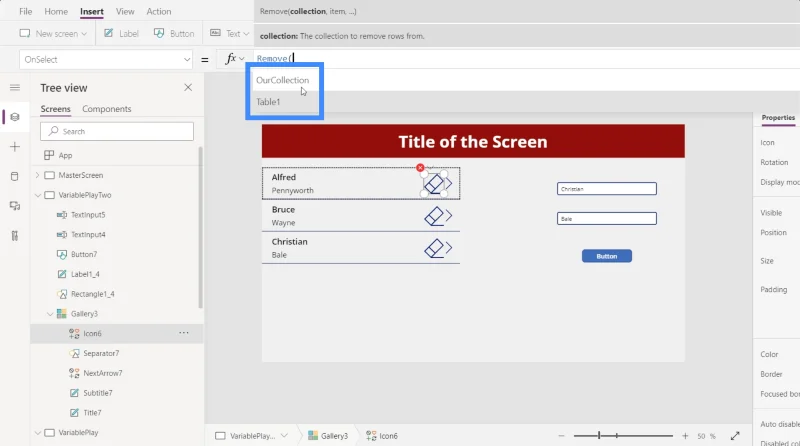This screenshot has width=800, height=446.
Task: Select Gallery3 in the tree
Action: coord(84,314)
